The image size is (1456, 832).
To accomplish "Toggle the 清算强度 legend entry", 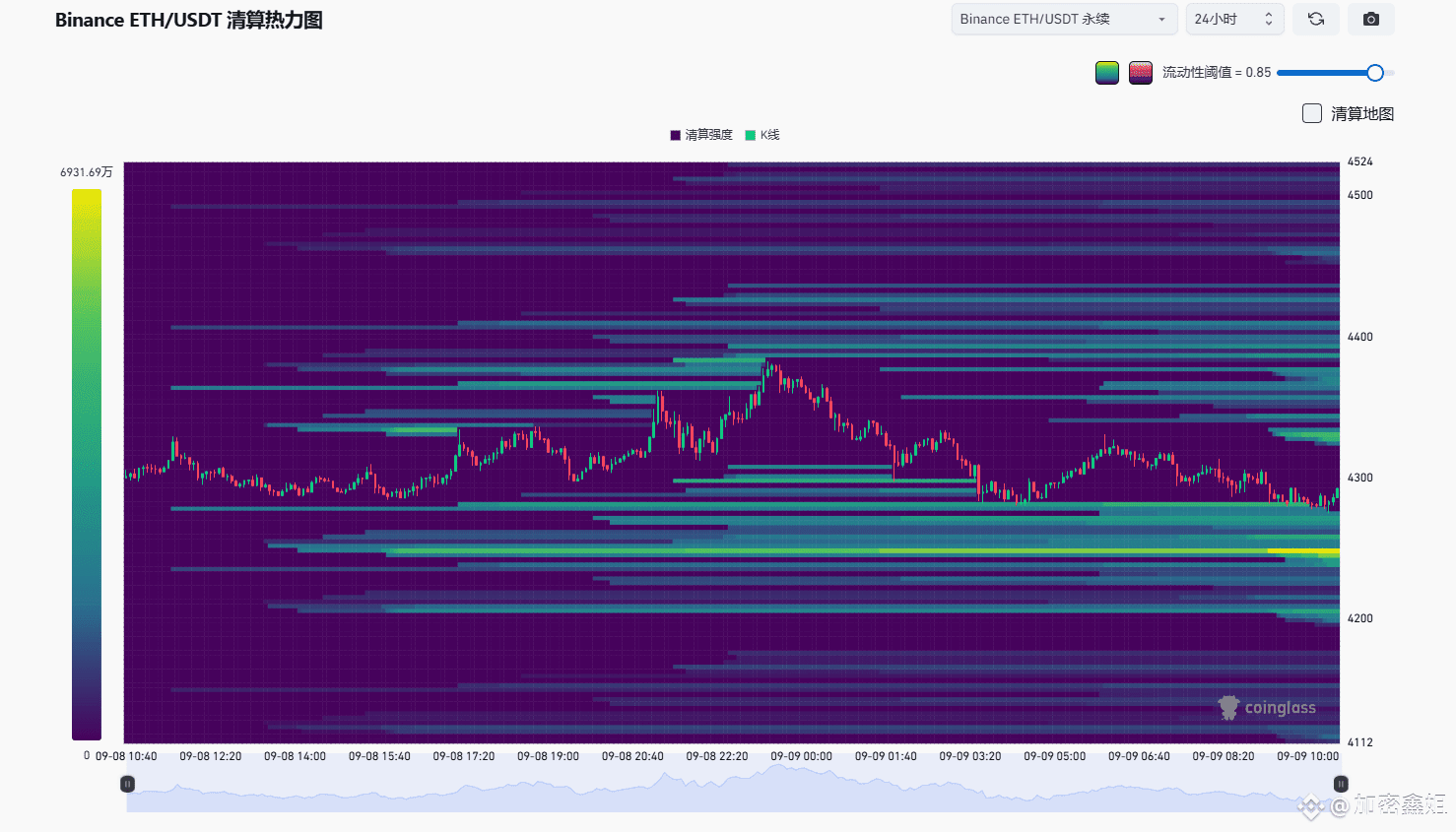I will [701, 135].
